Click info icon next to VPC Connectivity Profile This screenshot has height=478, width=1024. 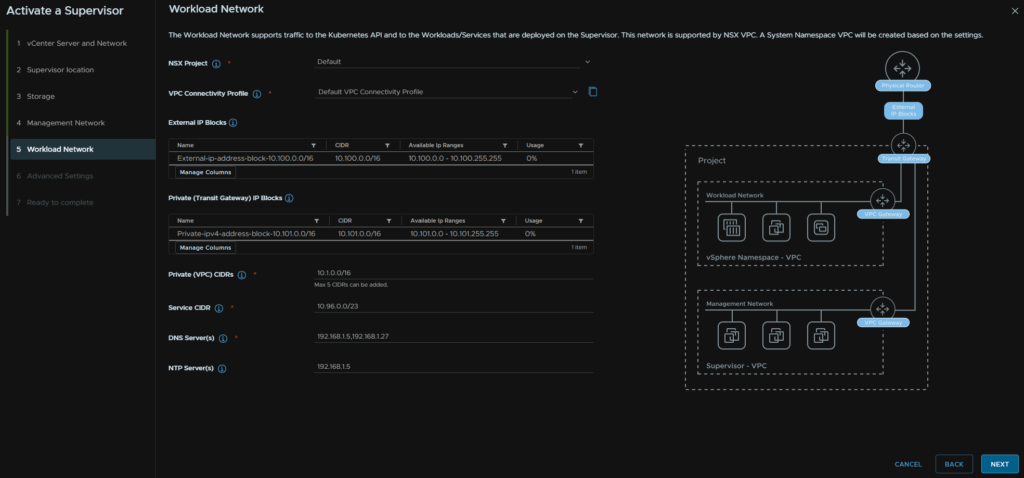point(257,94)
